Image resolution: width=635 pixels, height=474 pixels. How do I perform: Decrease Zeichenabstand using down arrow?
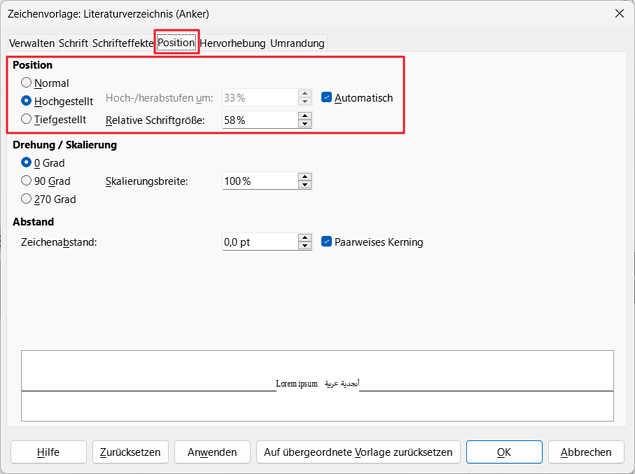305,247
